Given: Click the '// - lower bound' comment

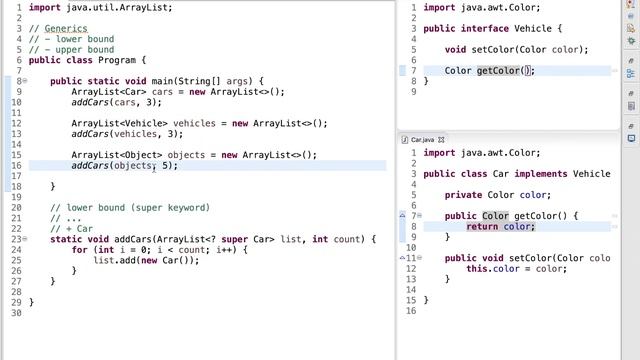Looking at the screenshot, I should (x=71, y=39).
